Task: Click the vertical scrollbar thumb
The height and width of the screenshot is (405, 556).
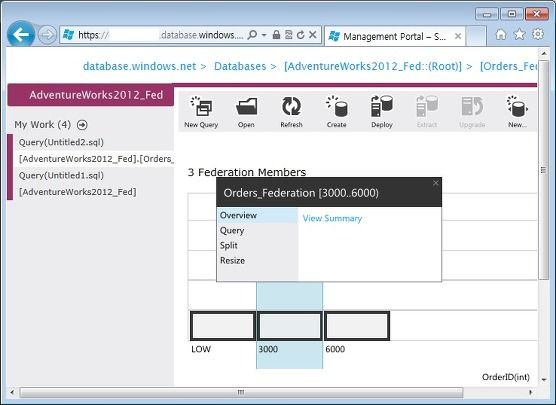Action: [543, 170]
